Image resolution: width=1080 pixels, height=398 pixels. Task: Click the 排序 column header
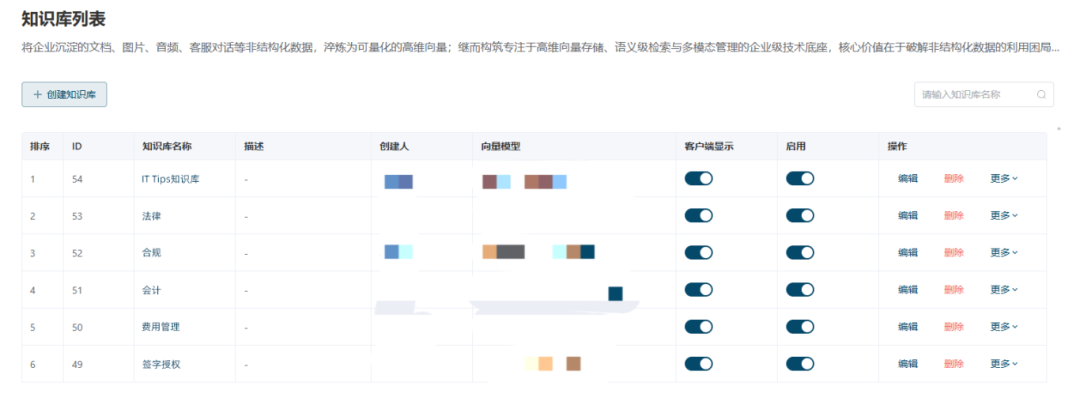pos(39,146)
